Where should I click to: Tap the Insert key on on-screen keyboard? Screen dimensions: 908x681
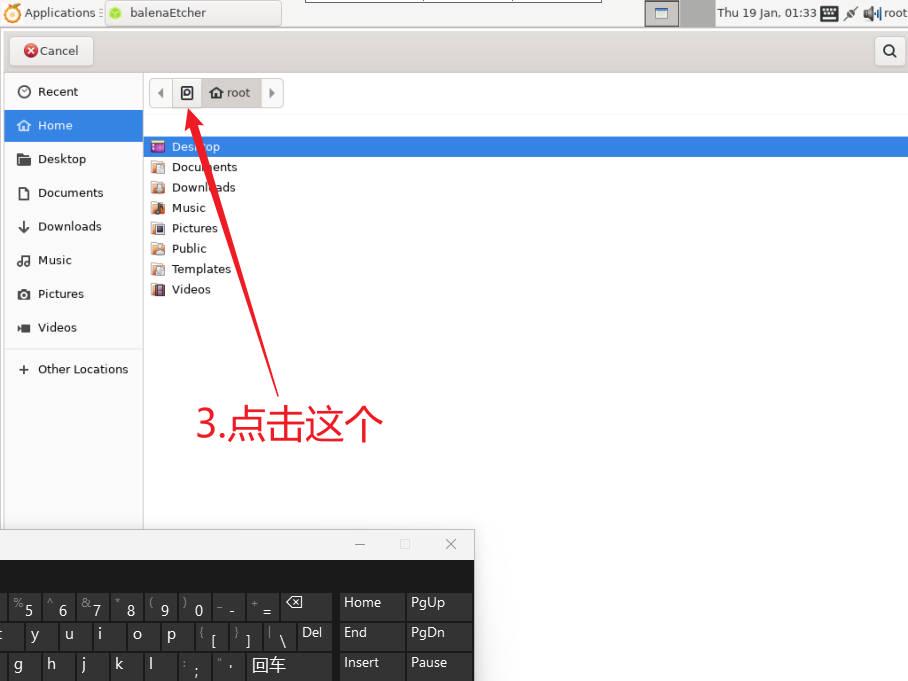[x=372, y=666]
